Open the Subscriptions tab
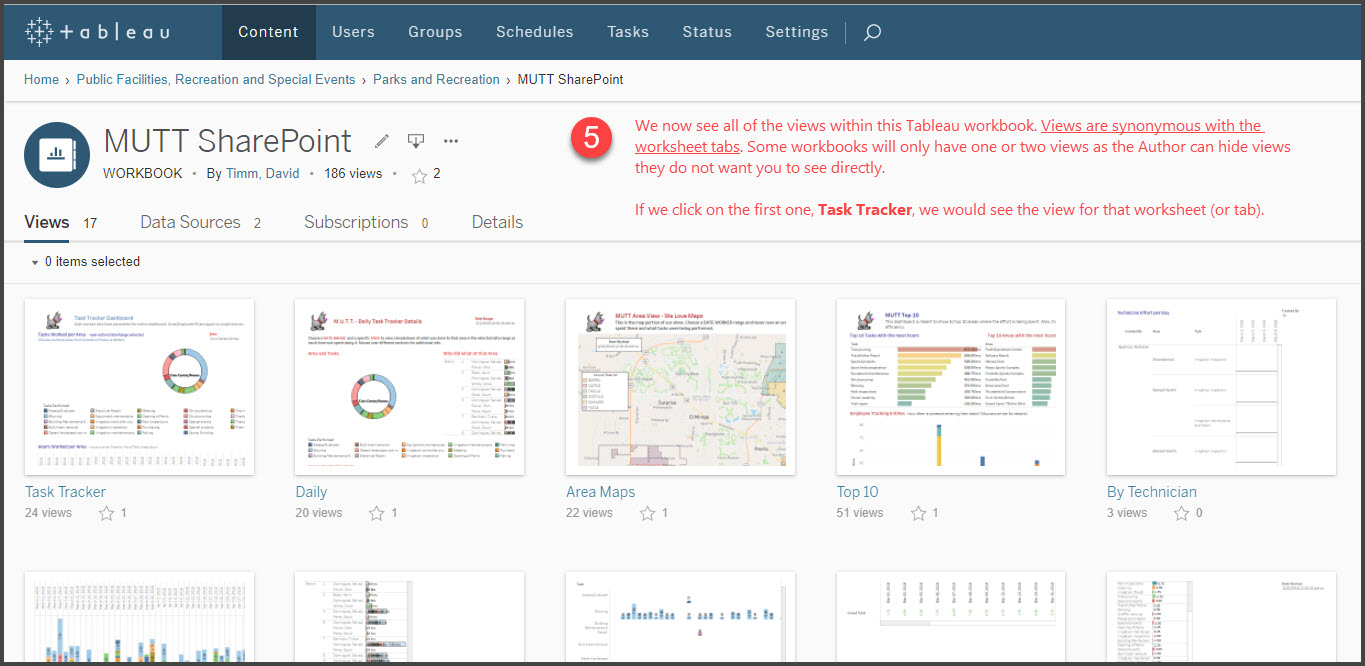1365x666 pixels. 356,222
